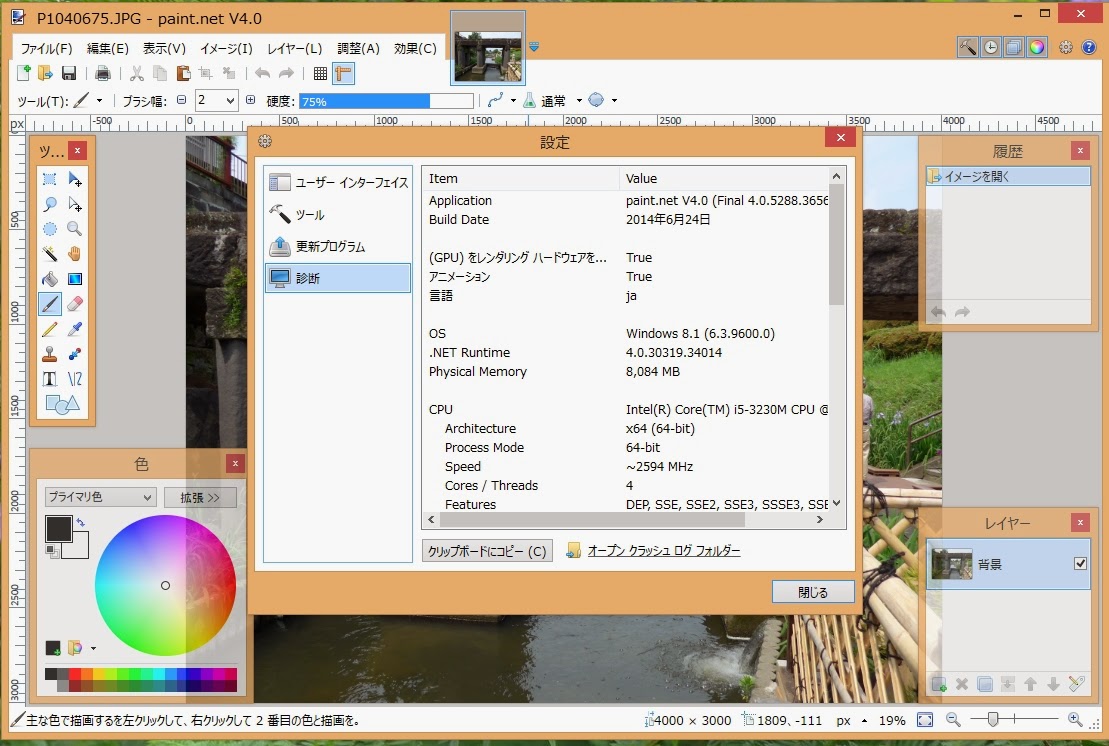Select the Zoom magnifier tool

[x=74, y=229]
